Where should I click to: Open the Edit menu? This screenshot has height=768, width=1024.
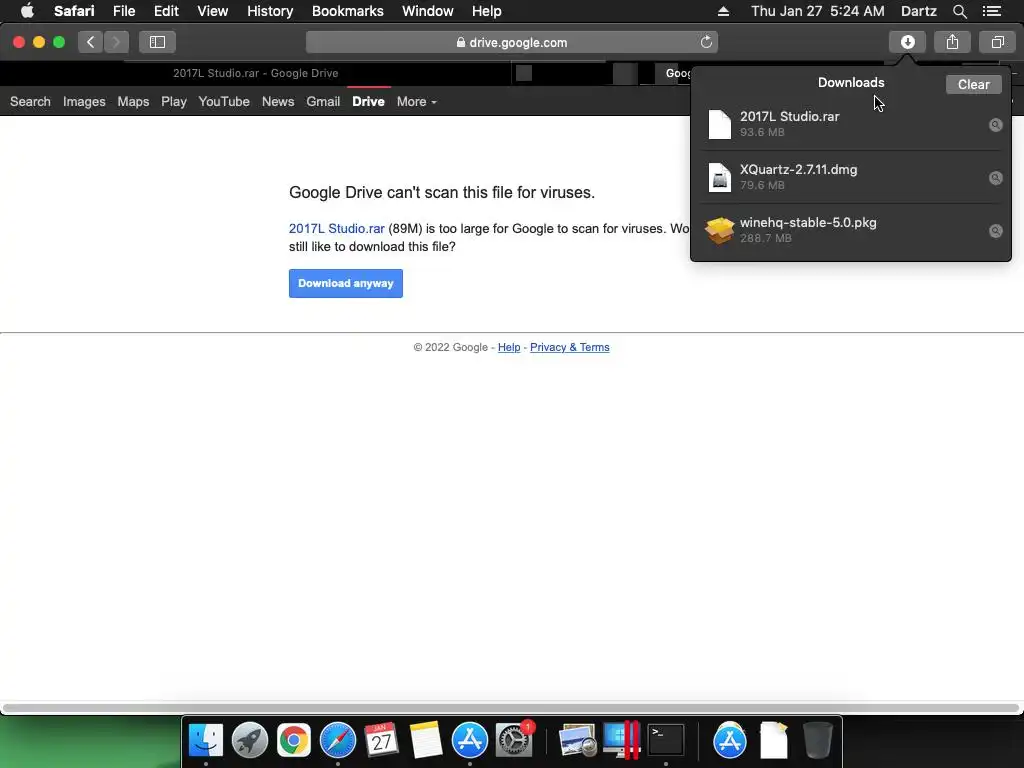(x=166, y=11)
